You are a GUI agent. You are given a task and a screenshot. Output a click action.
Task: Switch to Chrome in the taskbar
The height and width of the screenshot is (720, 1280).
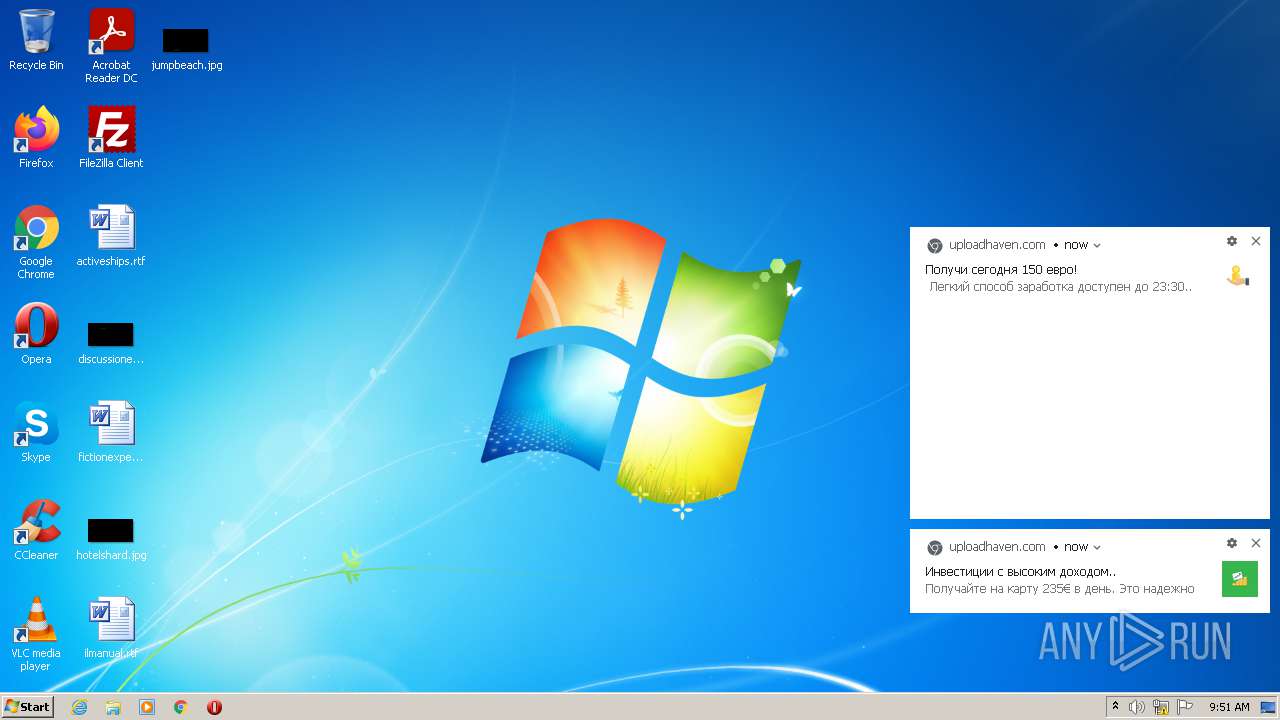point(181,707)
